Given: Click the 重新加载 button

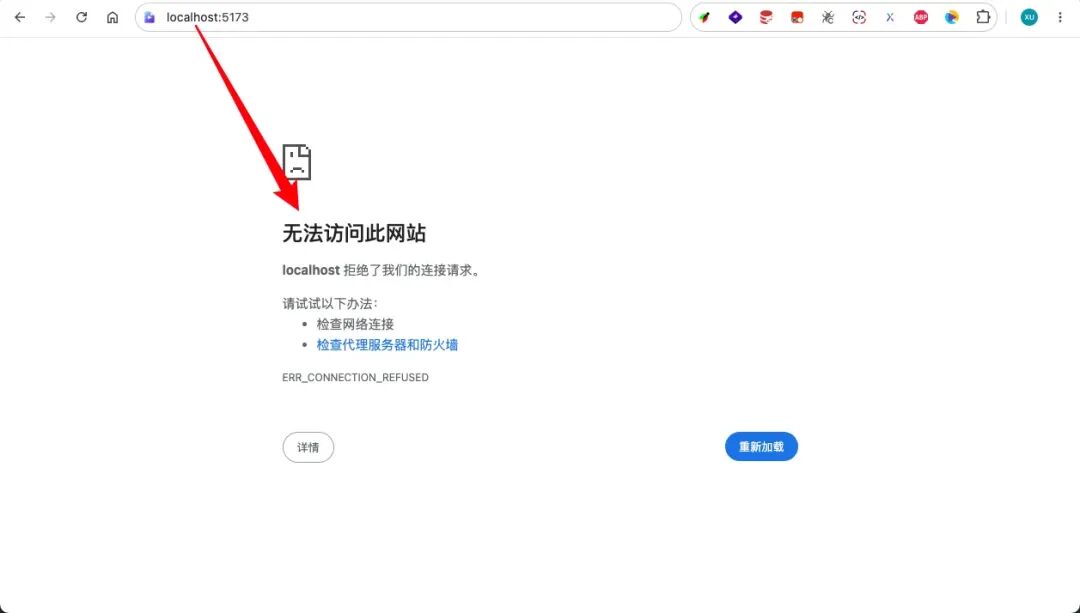Looking at the screenshot, I should 761,447.
